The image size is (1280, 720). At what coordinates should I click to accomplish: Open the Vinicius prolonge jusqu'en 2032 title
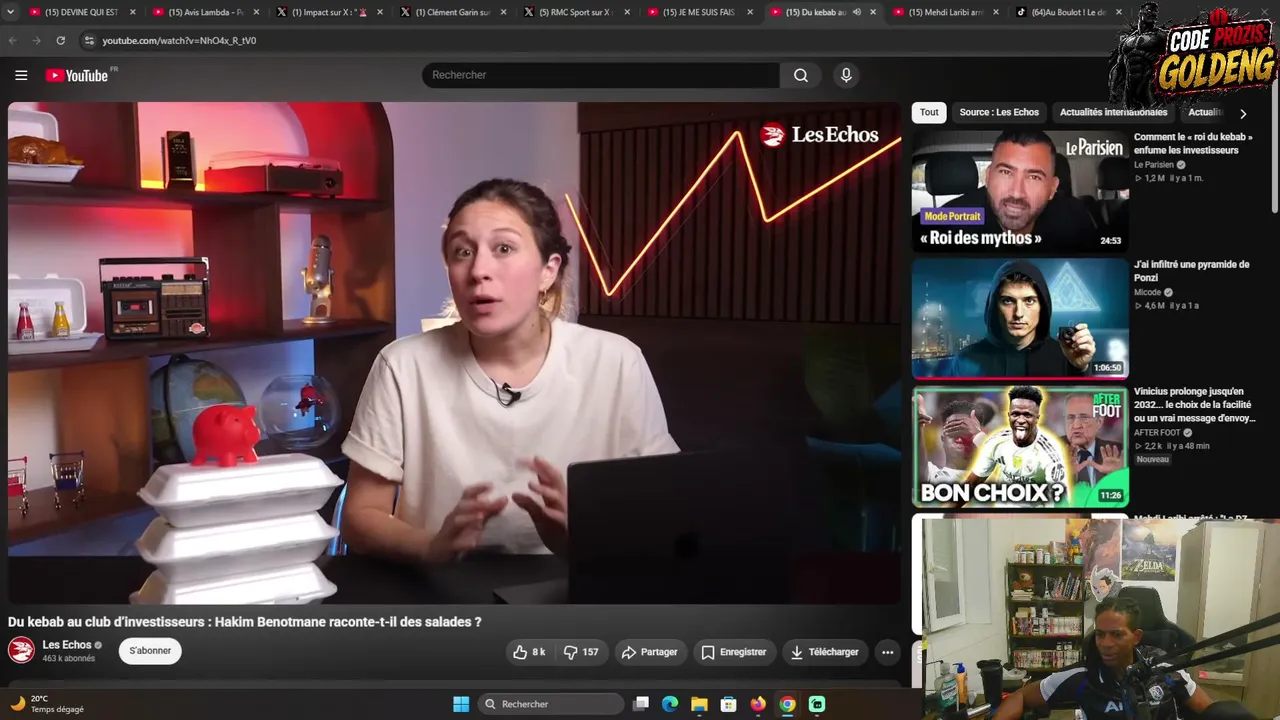point(1193,404)
